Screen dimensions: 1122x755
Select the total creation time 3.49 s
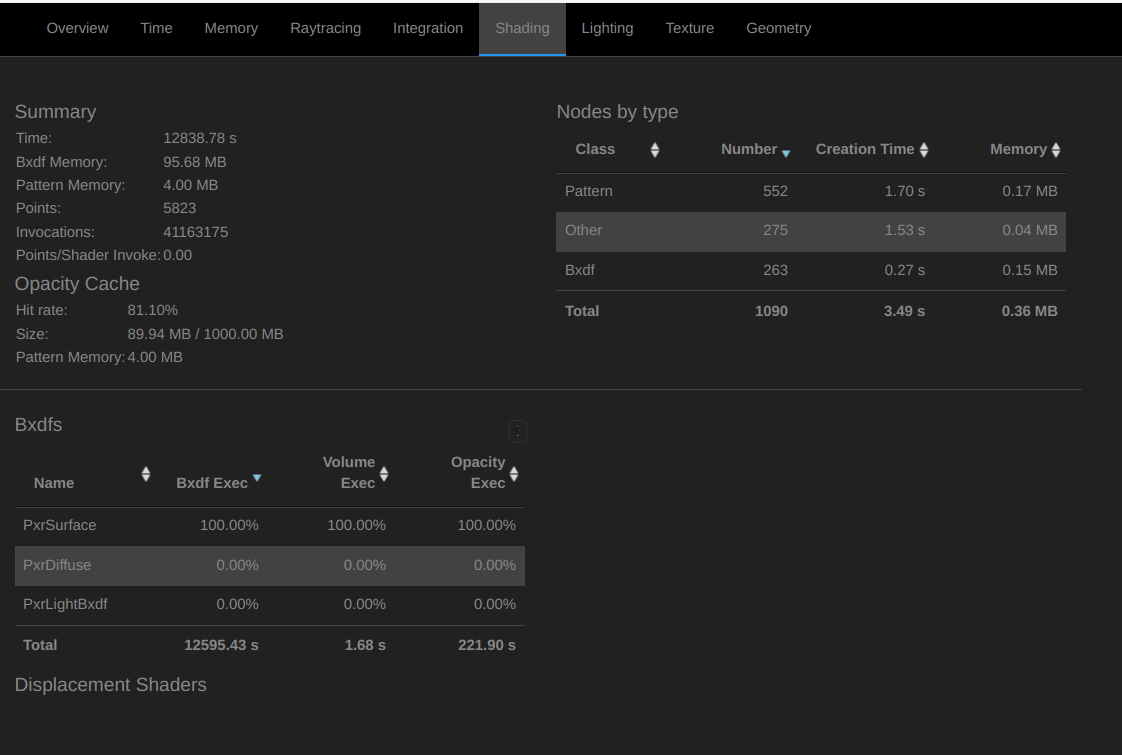[x=904, y=311]
